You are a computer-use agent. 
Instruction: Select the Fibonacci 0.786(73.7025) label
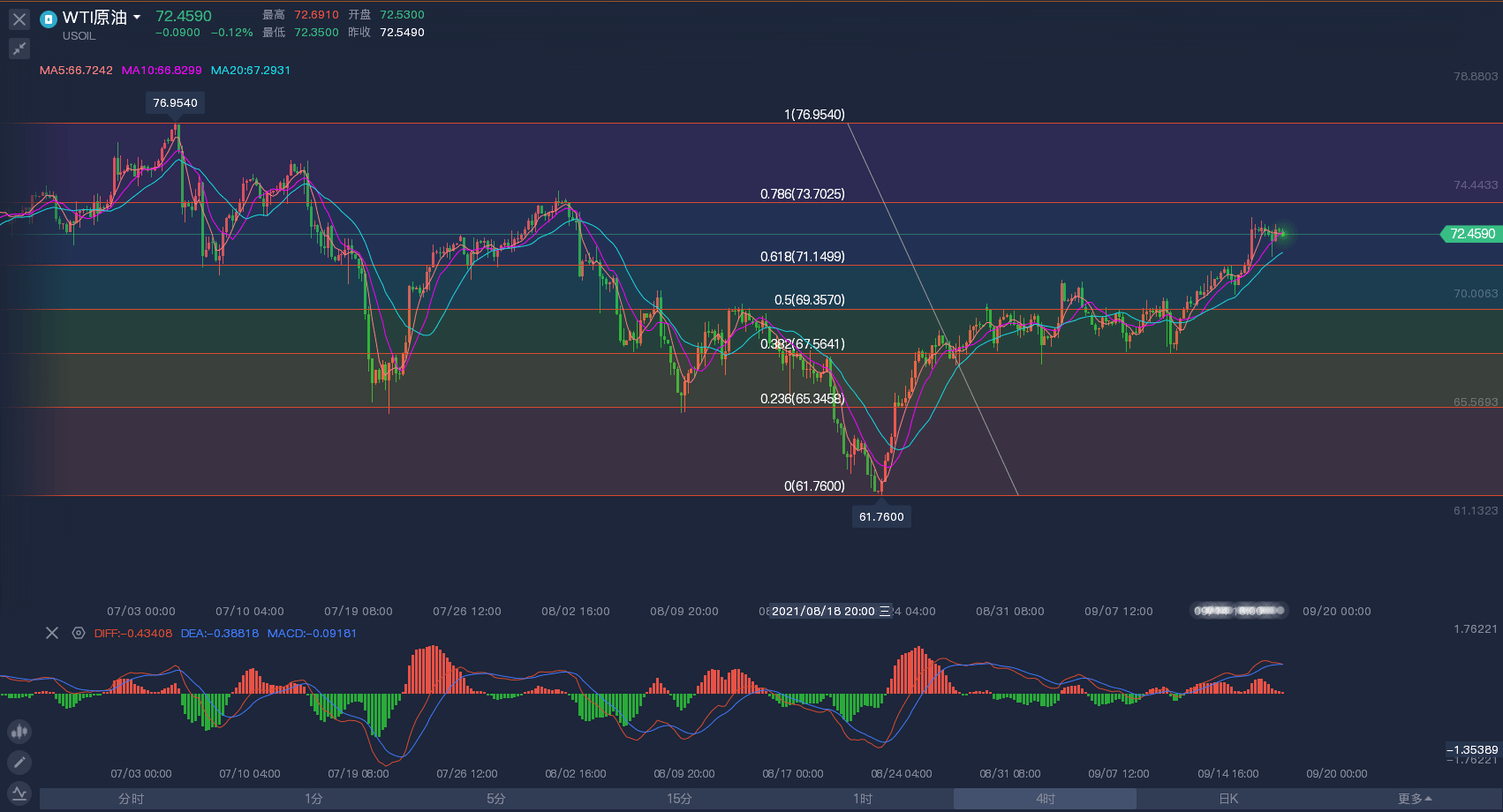pos(803,194)
